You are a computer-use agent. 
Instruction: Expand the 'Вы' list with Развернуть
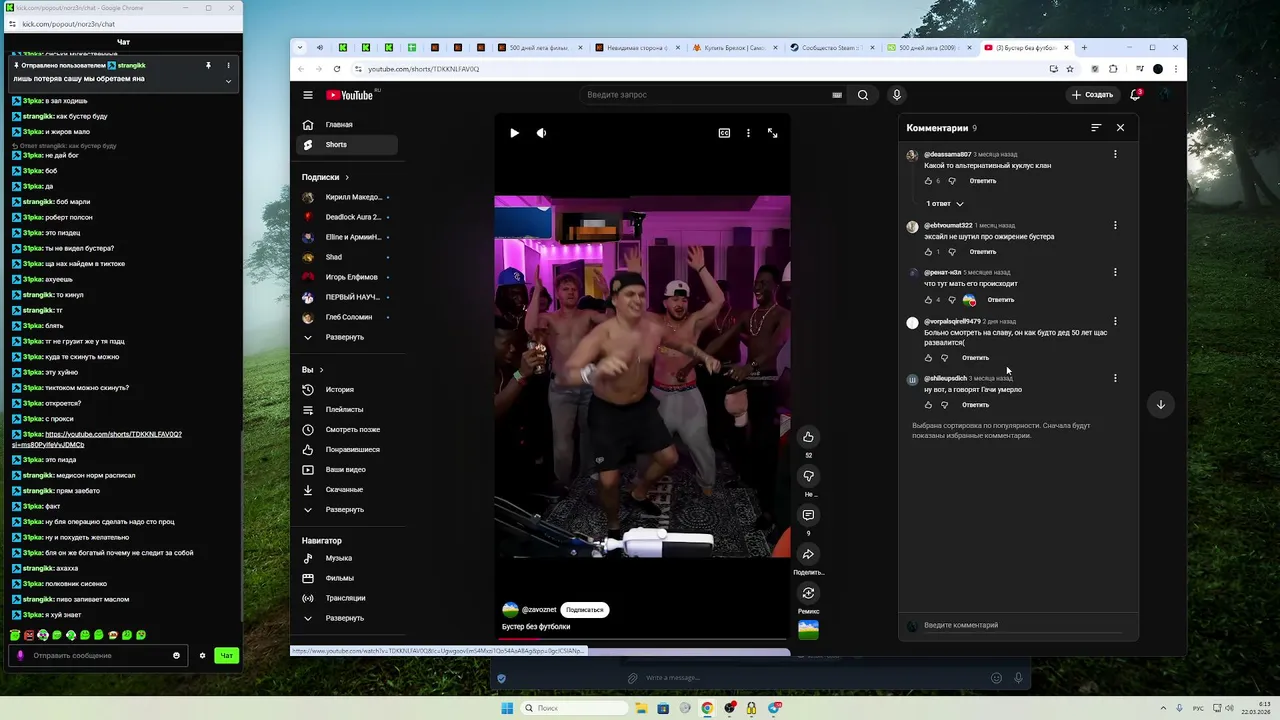345,510
